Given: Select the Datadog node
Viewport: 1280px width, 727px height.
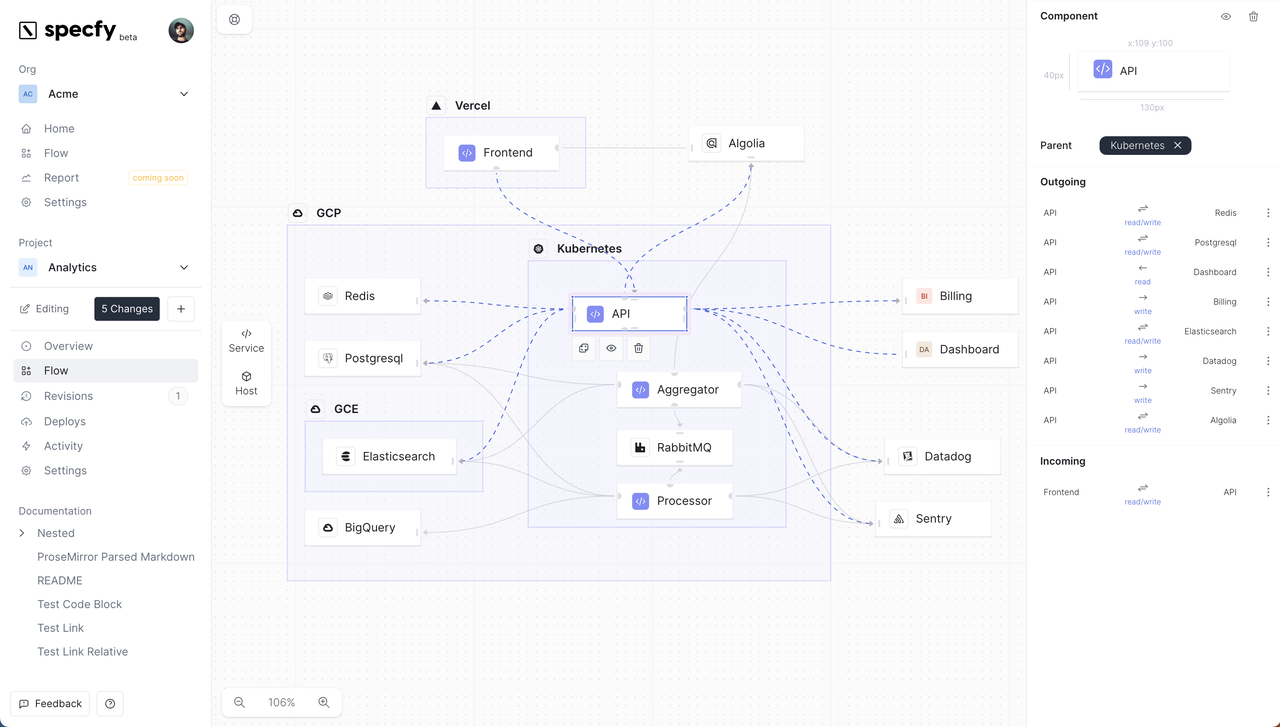Looking at the screenshot, I should (x=942, y=456).
